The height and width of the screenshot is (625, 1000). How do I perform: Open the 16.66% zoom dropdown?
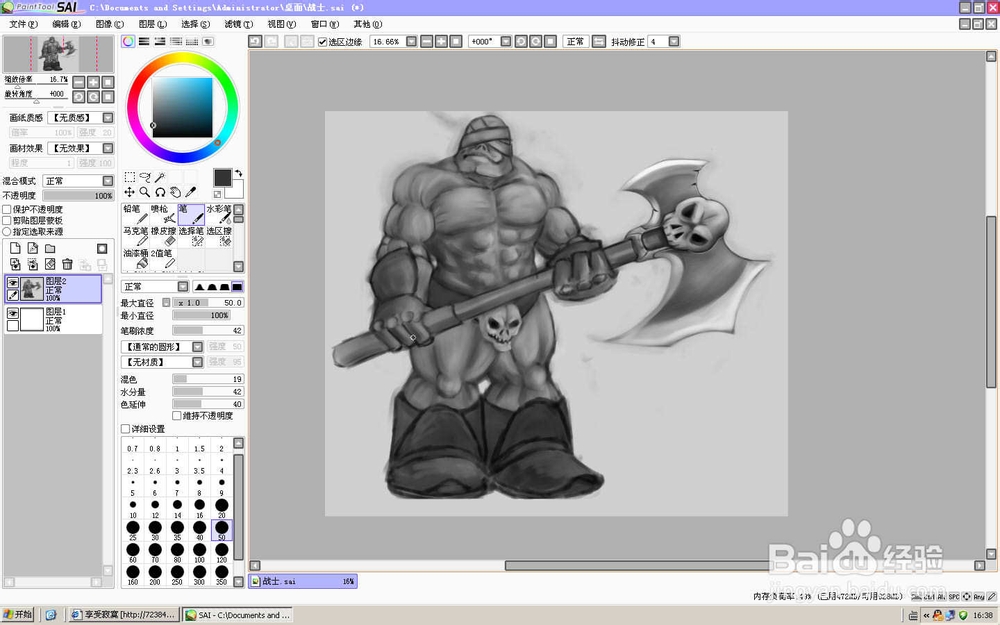tap(411, 41)
